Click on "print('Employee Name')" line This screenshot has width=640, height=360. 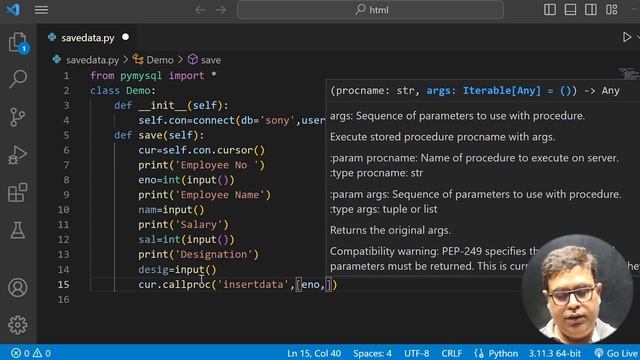tap(204, 195)
